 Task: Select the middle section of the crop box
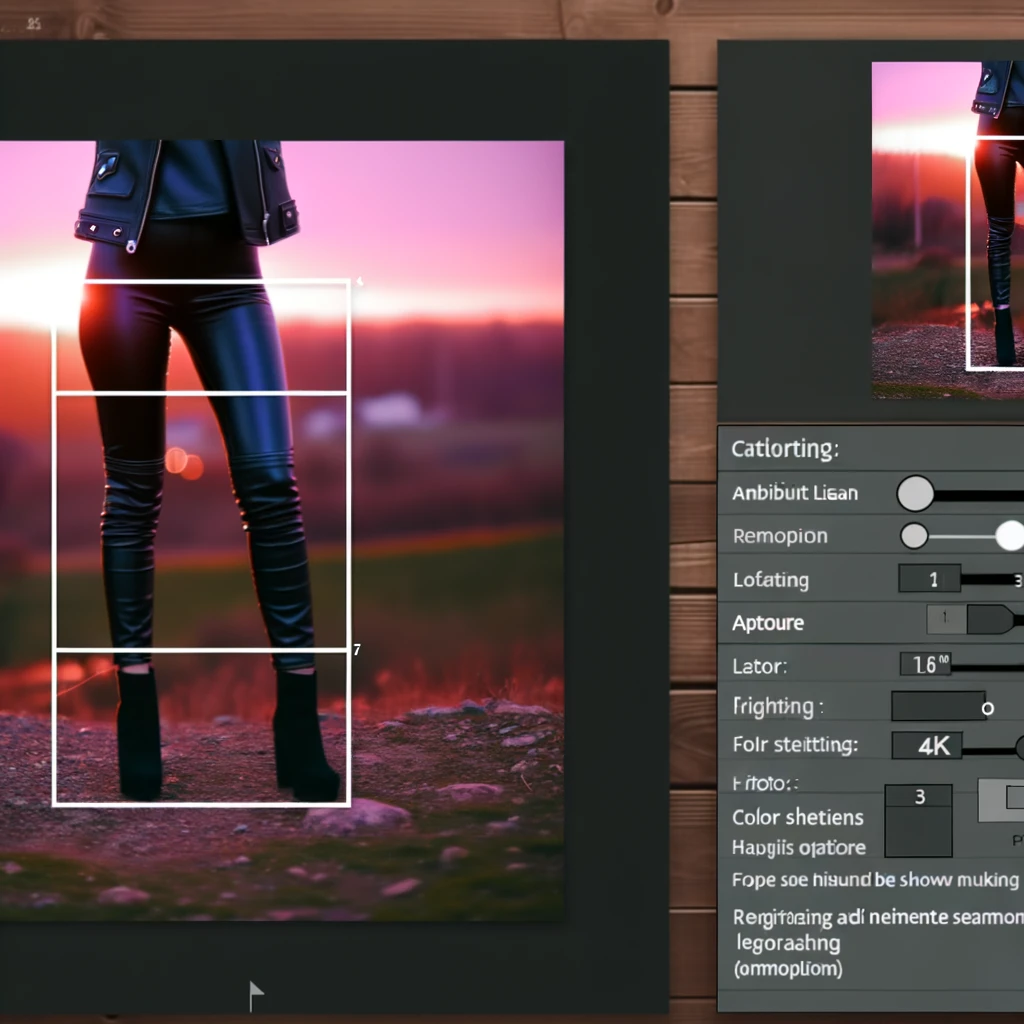click(201, 522)
